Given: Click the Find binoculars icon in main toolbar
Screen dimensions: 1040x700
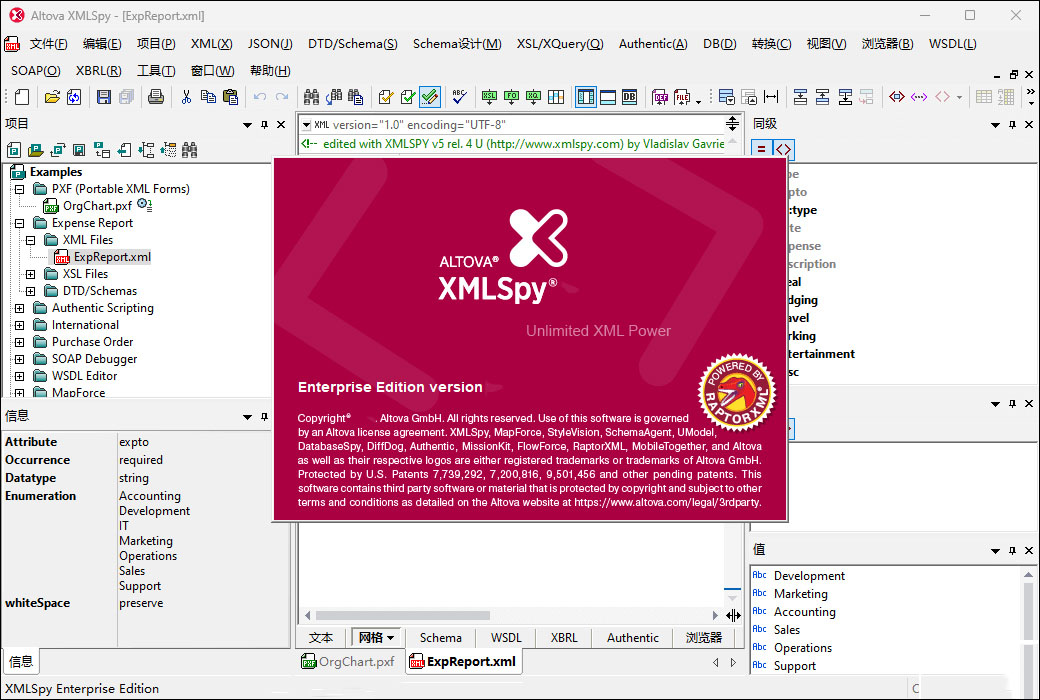Looking at the screenshot, I should (311, 97).
